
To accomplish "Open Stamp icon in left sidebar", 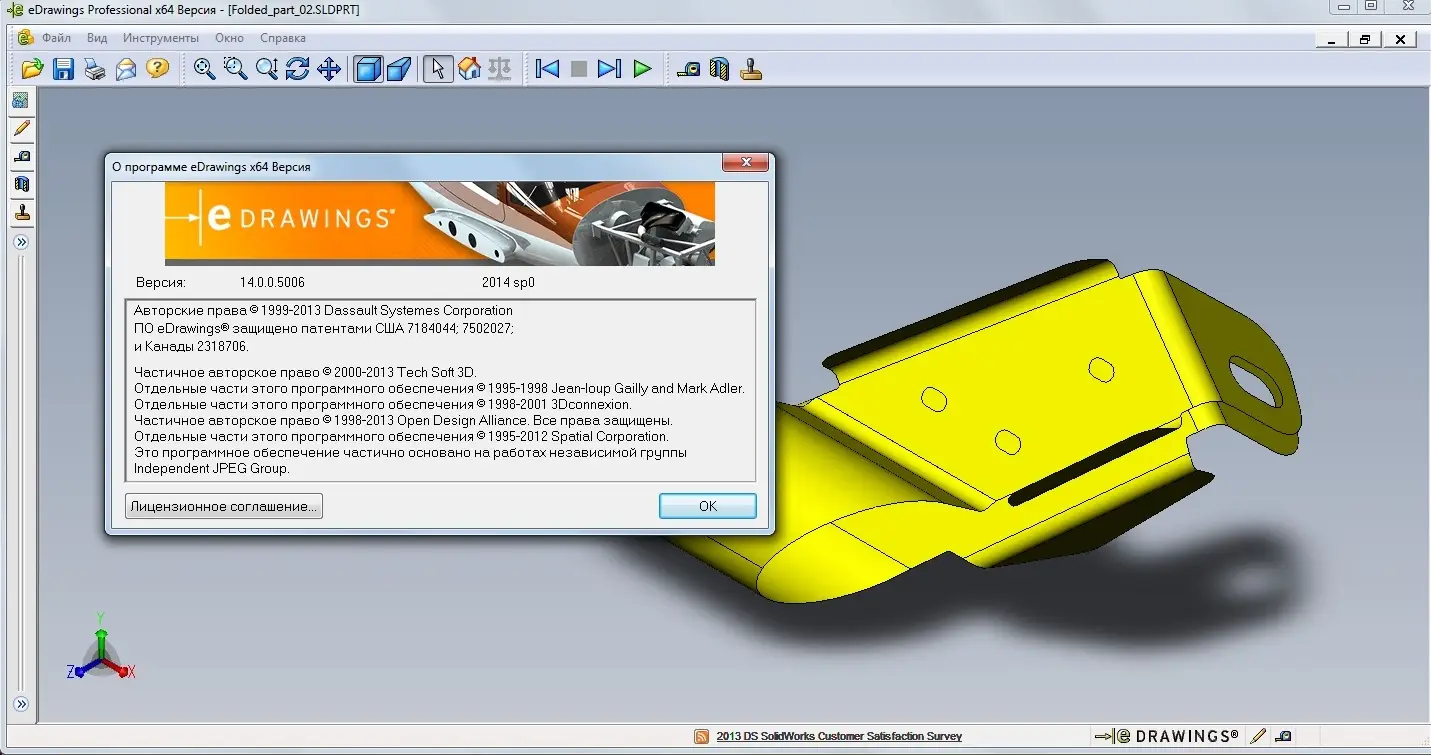I will click(21, 212).
